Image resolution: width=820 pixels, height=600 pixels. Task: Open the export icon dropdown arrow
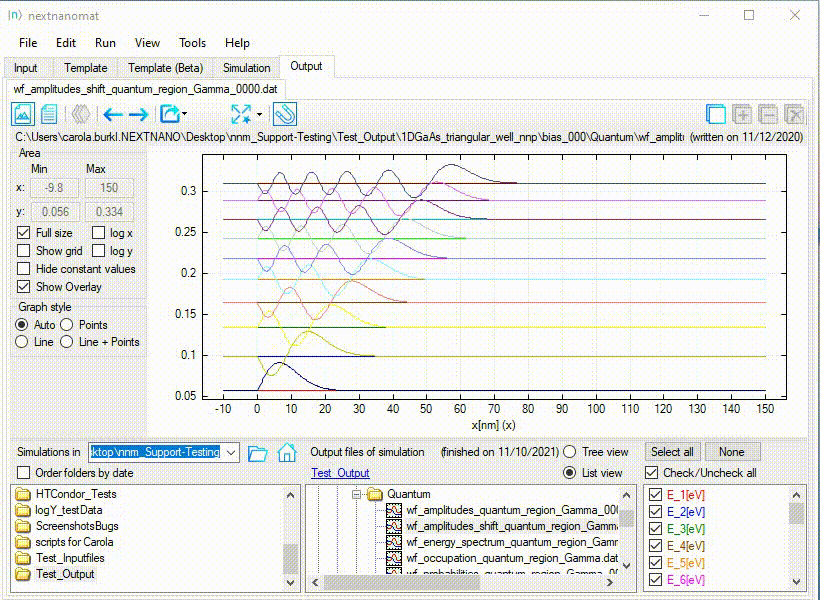[x=185, y=115]
